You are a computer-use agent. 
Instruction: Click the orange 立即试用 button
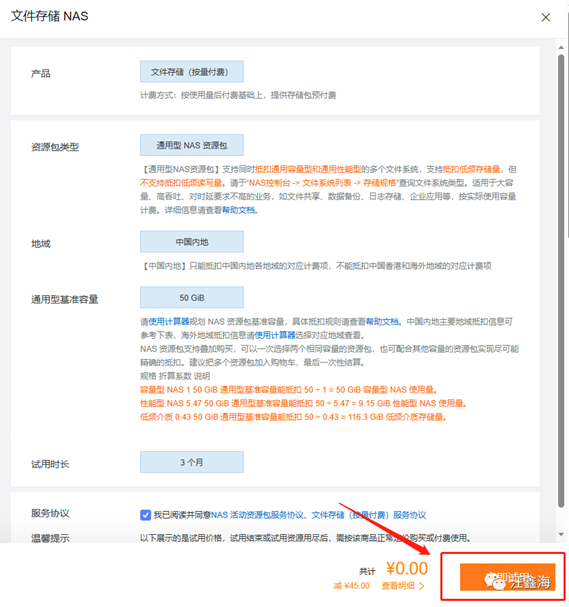click(x=507, y=577)
